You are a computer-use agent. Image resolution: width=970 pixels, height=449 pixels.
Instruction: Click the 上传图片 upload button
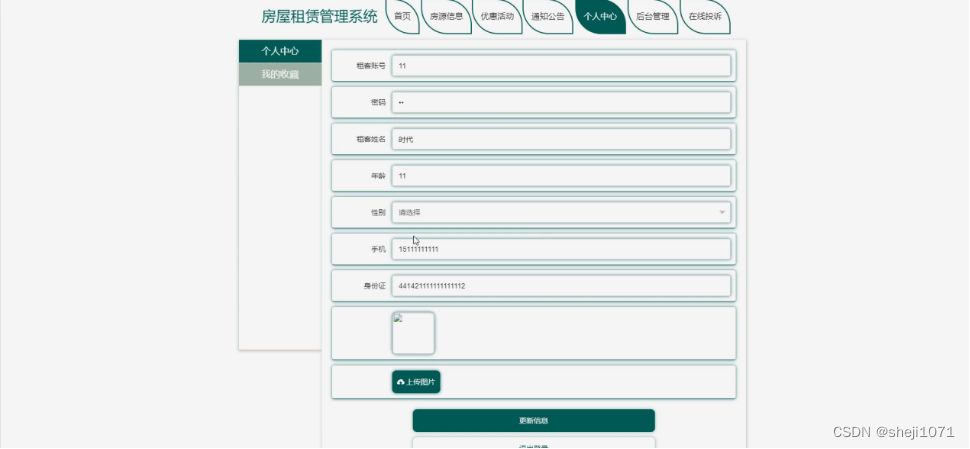click(x=416, y=382)
